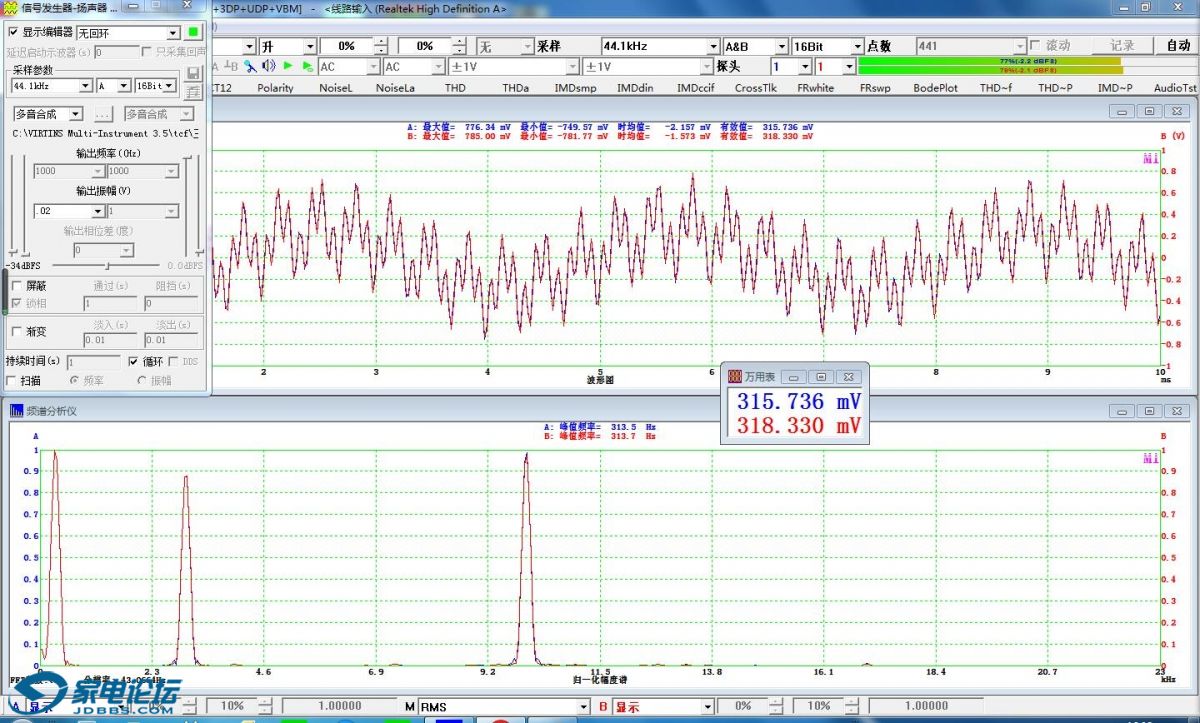Switch to the Polarity tab
The image size is (1200, 723).
pos(275,88)
